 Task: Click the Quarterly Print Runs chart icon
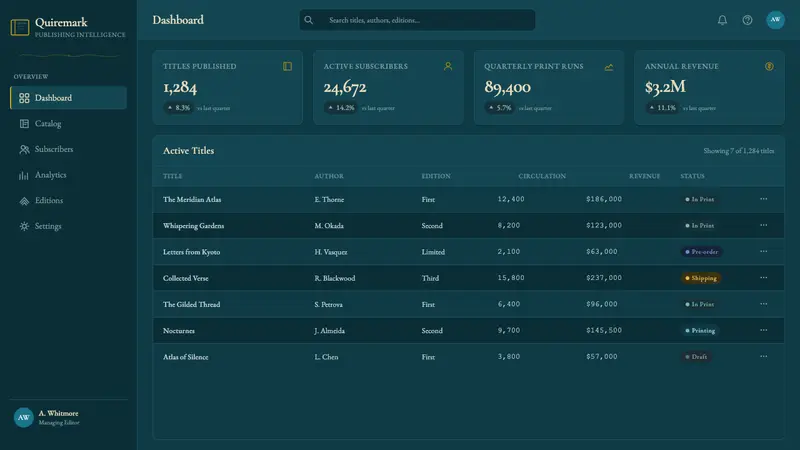609,67
